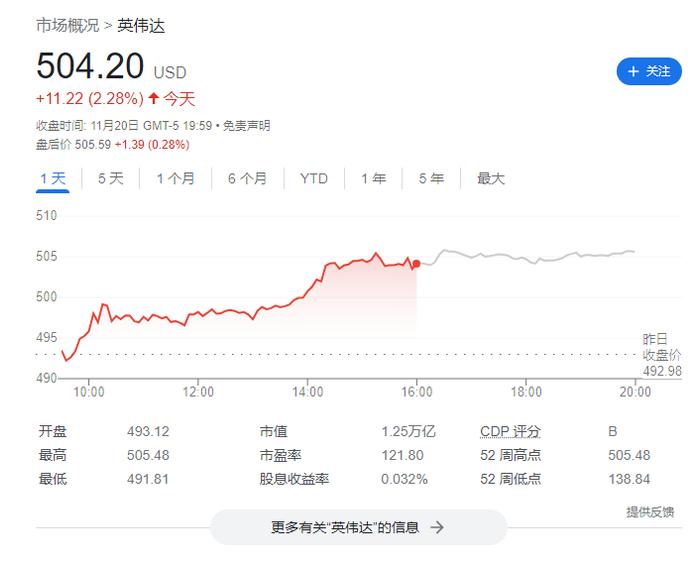
Task: Select the 1 天 time range tab
Action: click(53, 179)
